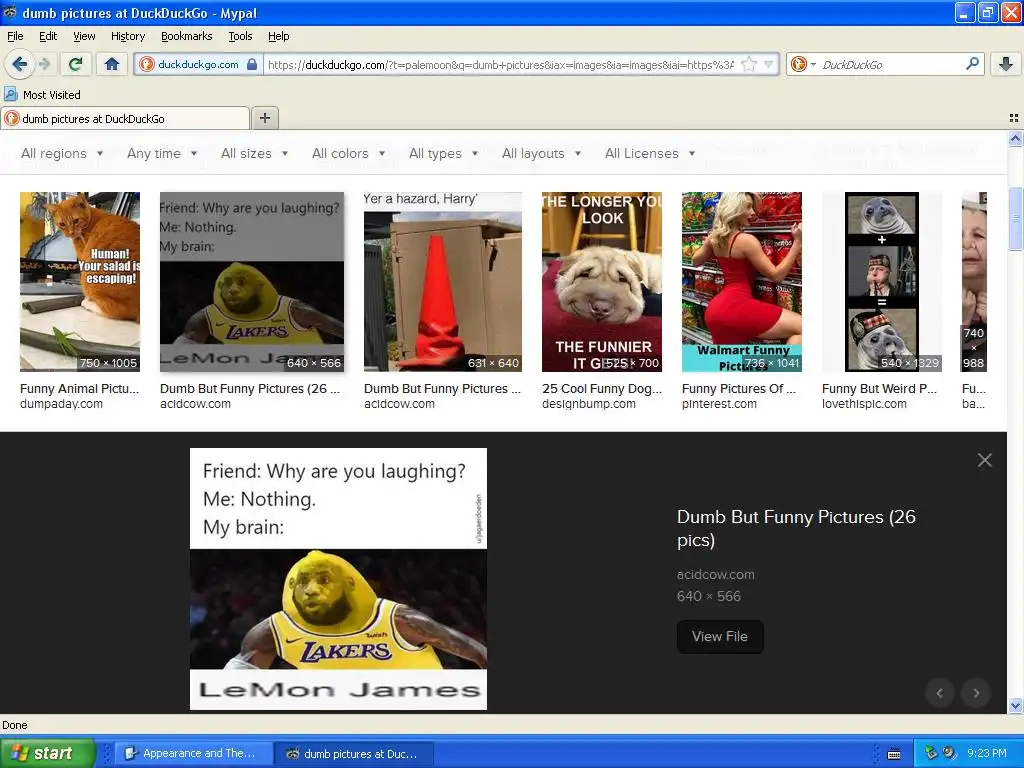Click the search engine selector icon
Viewport: 1024px width, 768px height.
click(803, 64)
